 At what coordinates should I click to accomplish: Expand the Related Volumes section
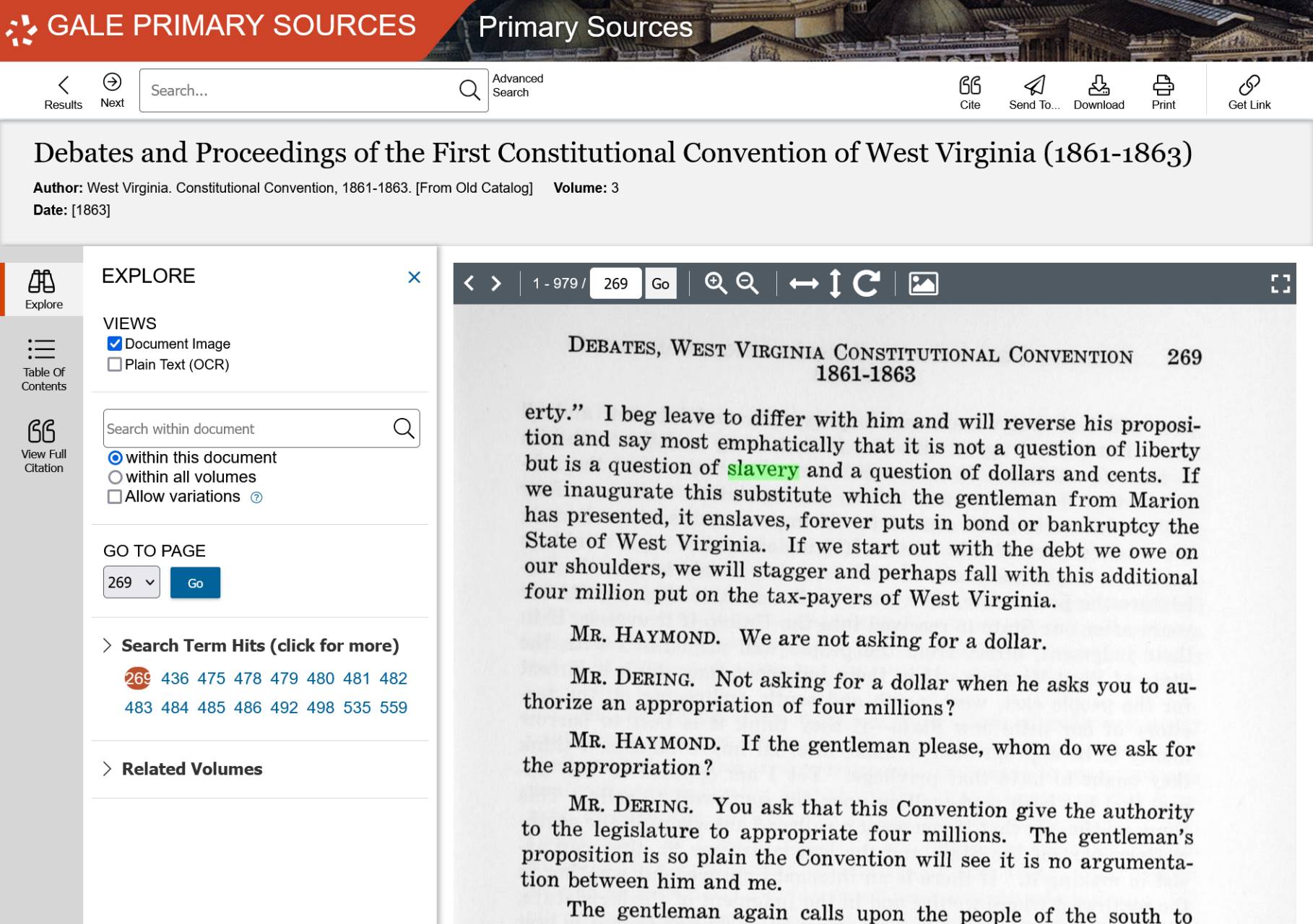[183, 769]
